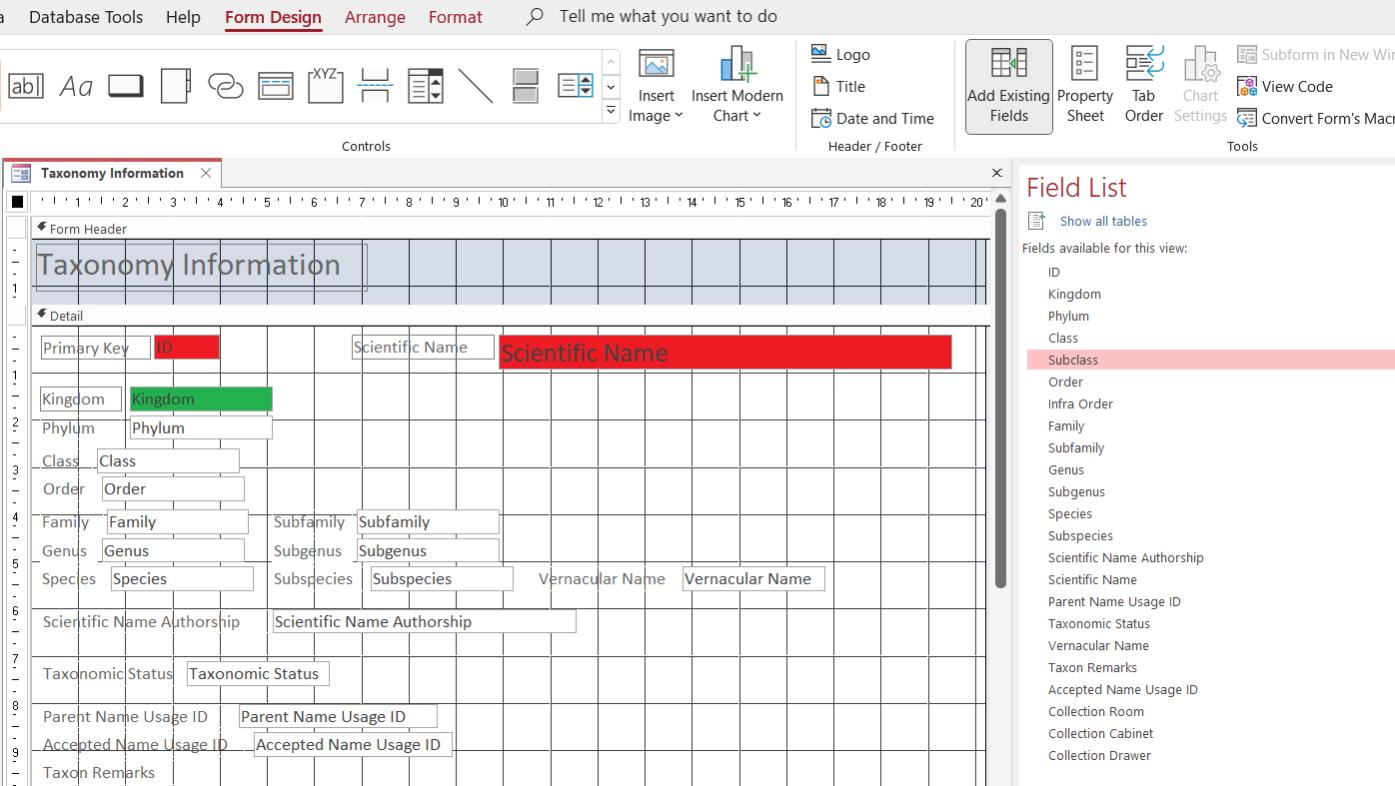The image size is (1395, 786).
Task: Select the Taxonomy Information document tab
Action: click(111, 173)
